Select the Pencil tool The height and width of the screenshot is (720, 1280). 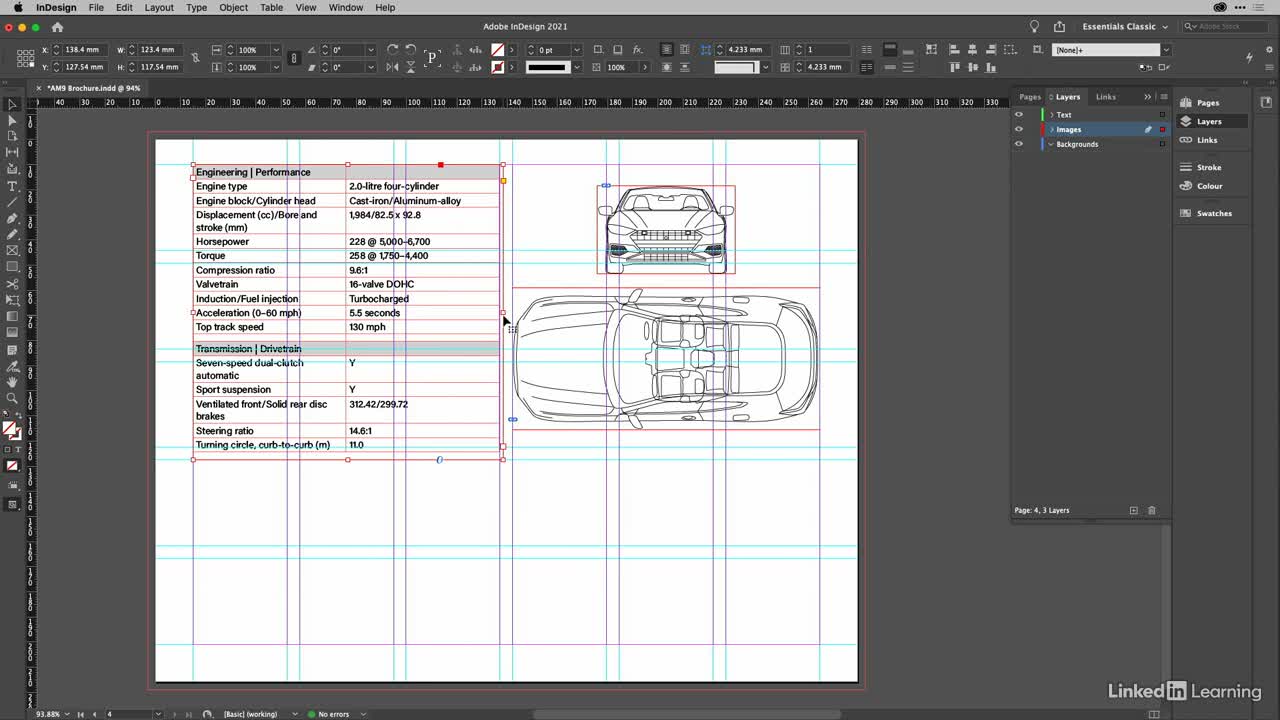click(x=12, y=234)
